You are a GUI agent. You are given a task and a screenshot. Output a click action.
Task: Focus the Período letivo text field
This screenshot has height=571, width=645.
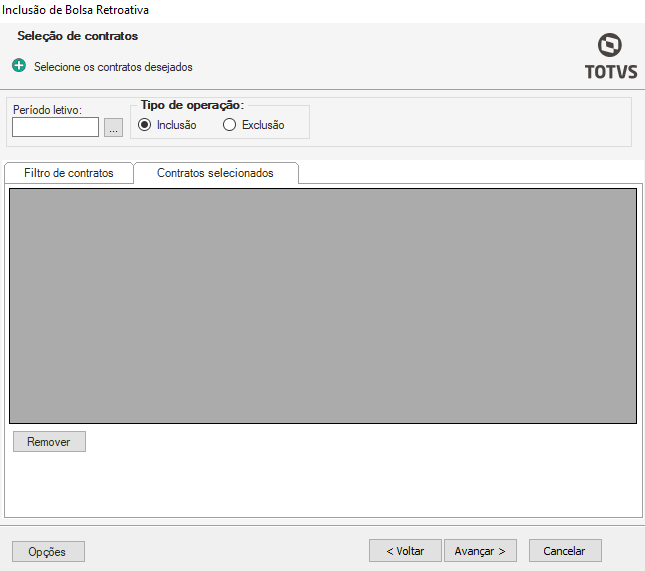[55, 127]
